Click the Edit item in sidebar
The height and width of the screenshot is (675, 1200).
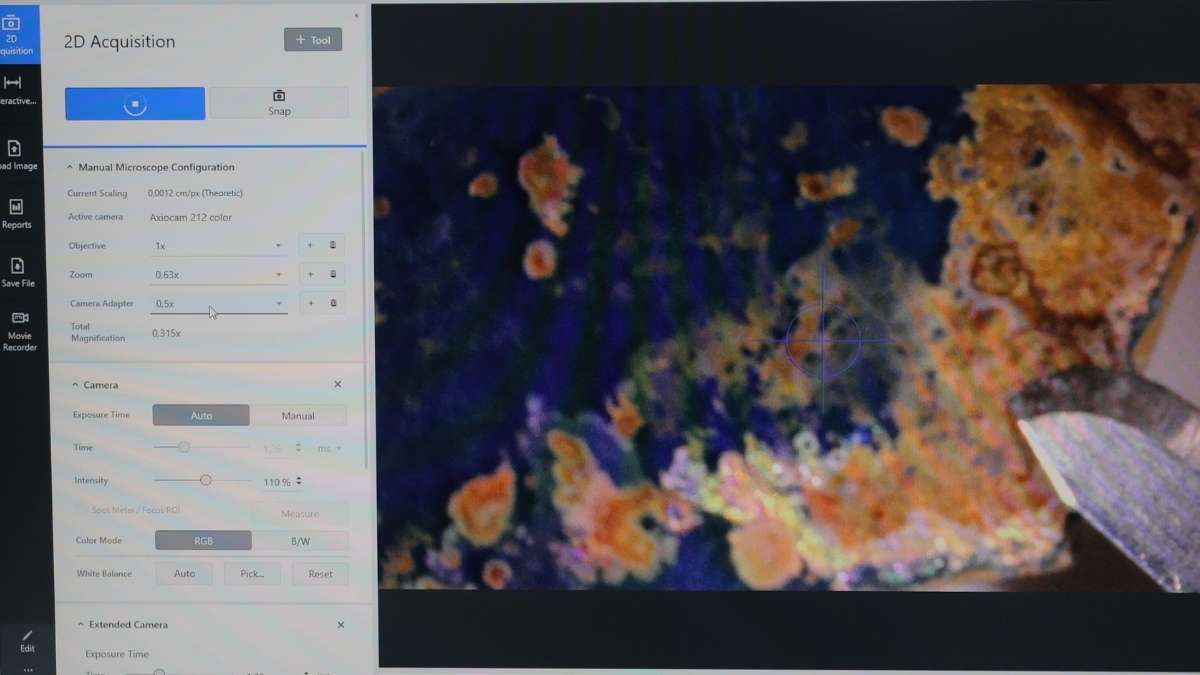[x=27, y=640]
